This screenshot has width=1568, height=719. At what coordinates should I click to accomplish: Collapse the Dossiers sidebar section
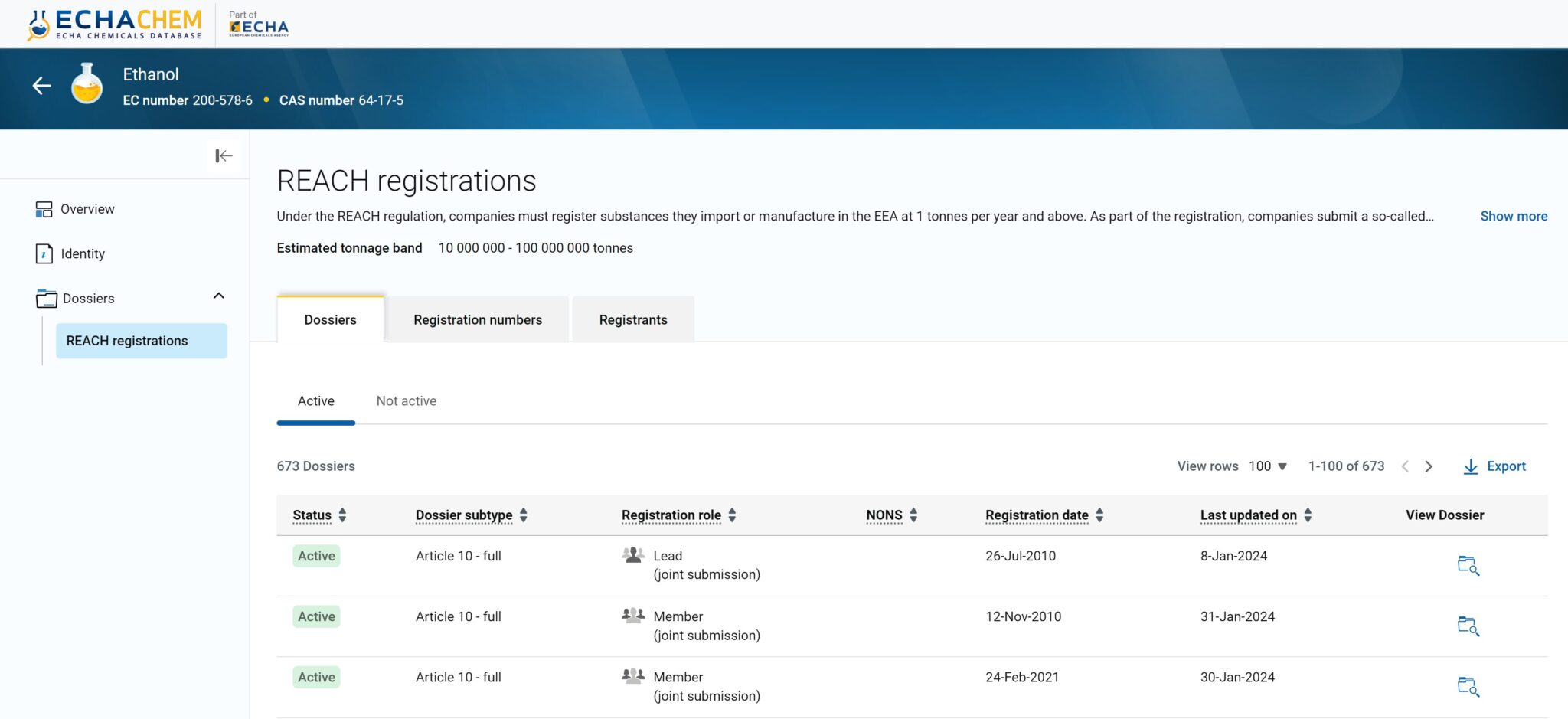coord(219,296)
